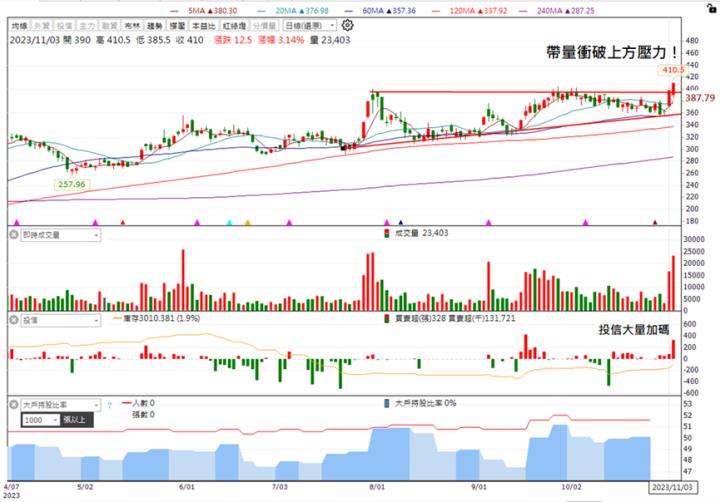Image resolution: width=720 pixels, height=502 pixels.
Task: Toggle the 布林 Bollinger band overlay
Action: [x=132, y=26]
